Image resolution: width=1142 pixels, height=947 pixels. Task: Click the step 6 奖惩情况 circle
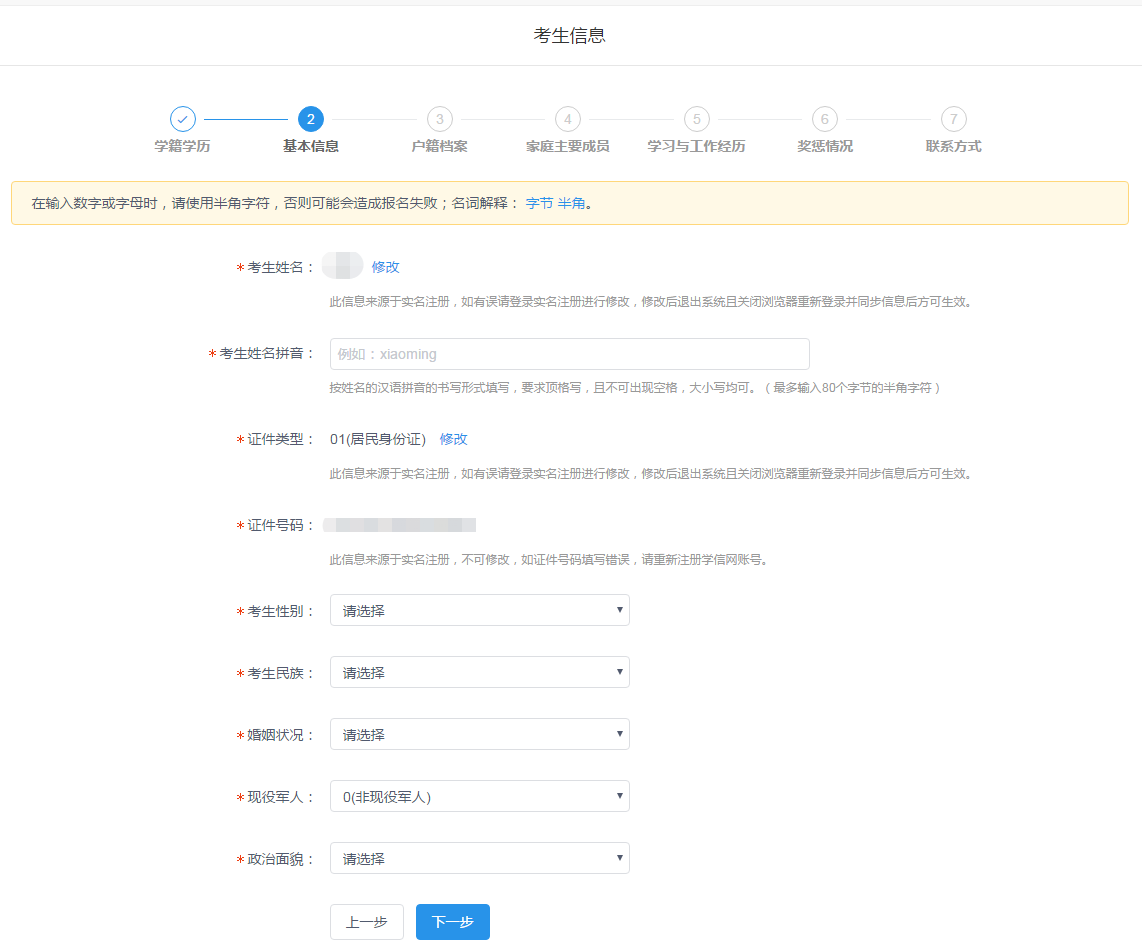click(x=824, y=119)
